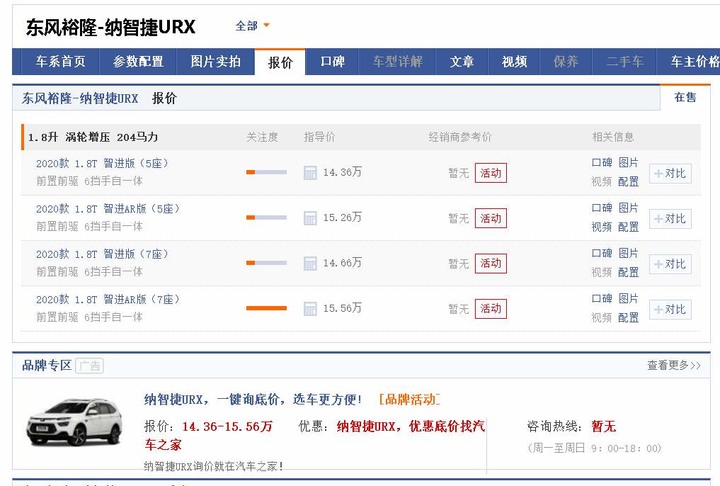Click 活动 button for 智进AR版（5座）
The height and width of the screenshot is (486, 720).
[x=491, y=218]
